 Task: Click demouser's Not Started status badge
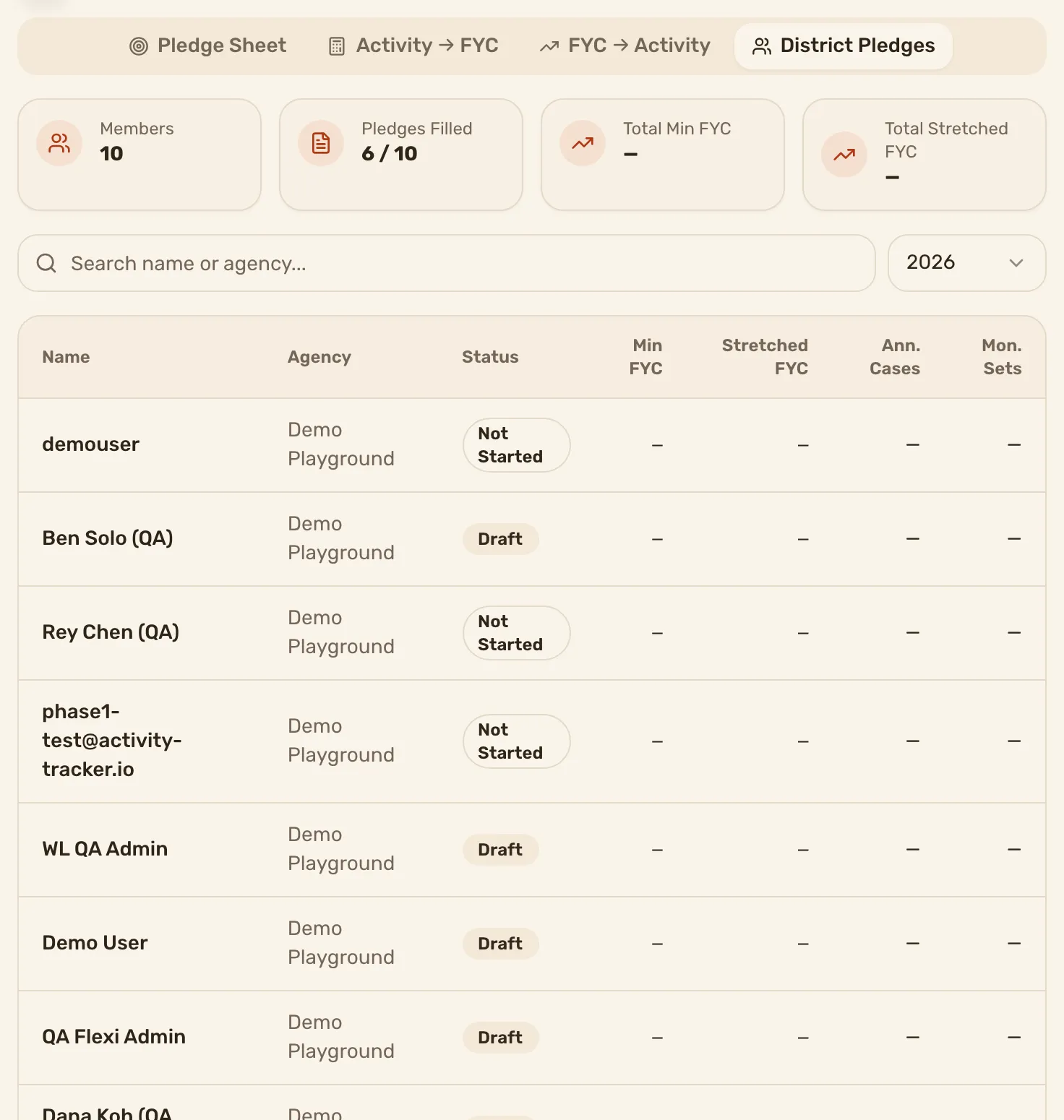[516, 445]
